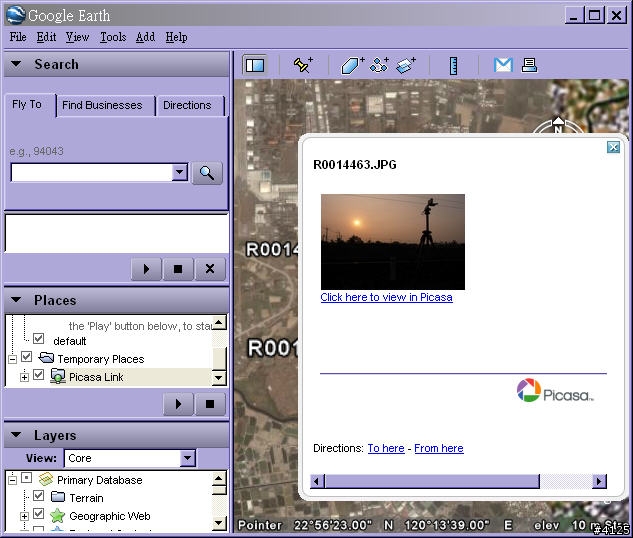The width and height of the screenshot is (633, 538).
Task: Open the File menu
Action: pyautogui.click(x=18, y=37)
